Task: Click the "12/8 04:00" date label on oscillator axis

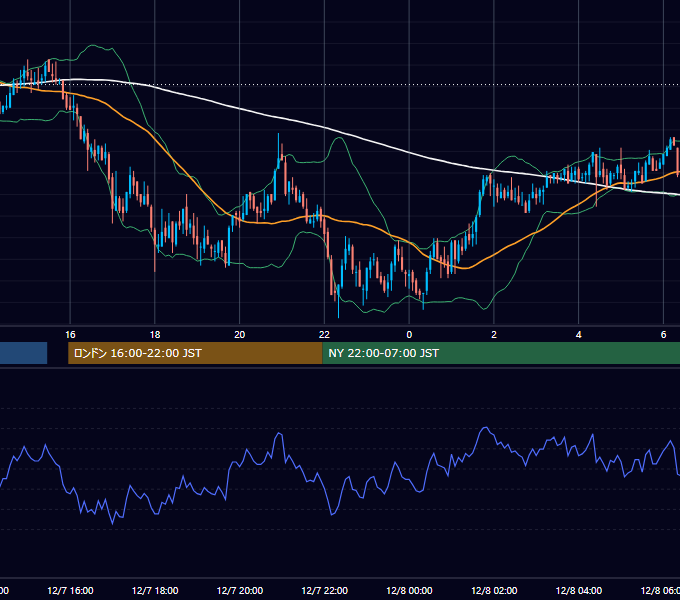Action: click(x=579, y=590)
